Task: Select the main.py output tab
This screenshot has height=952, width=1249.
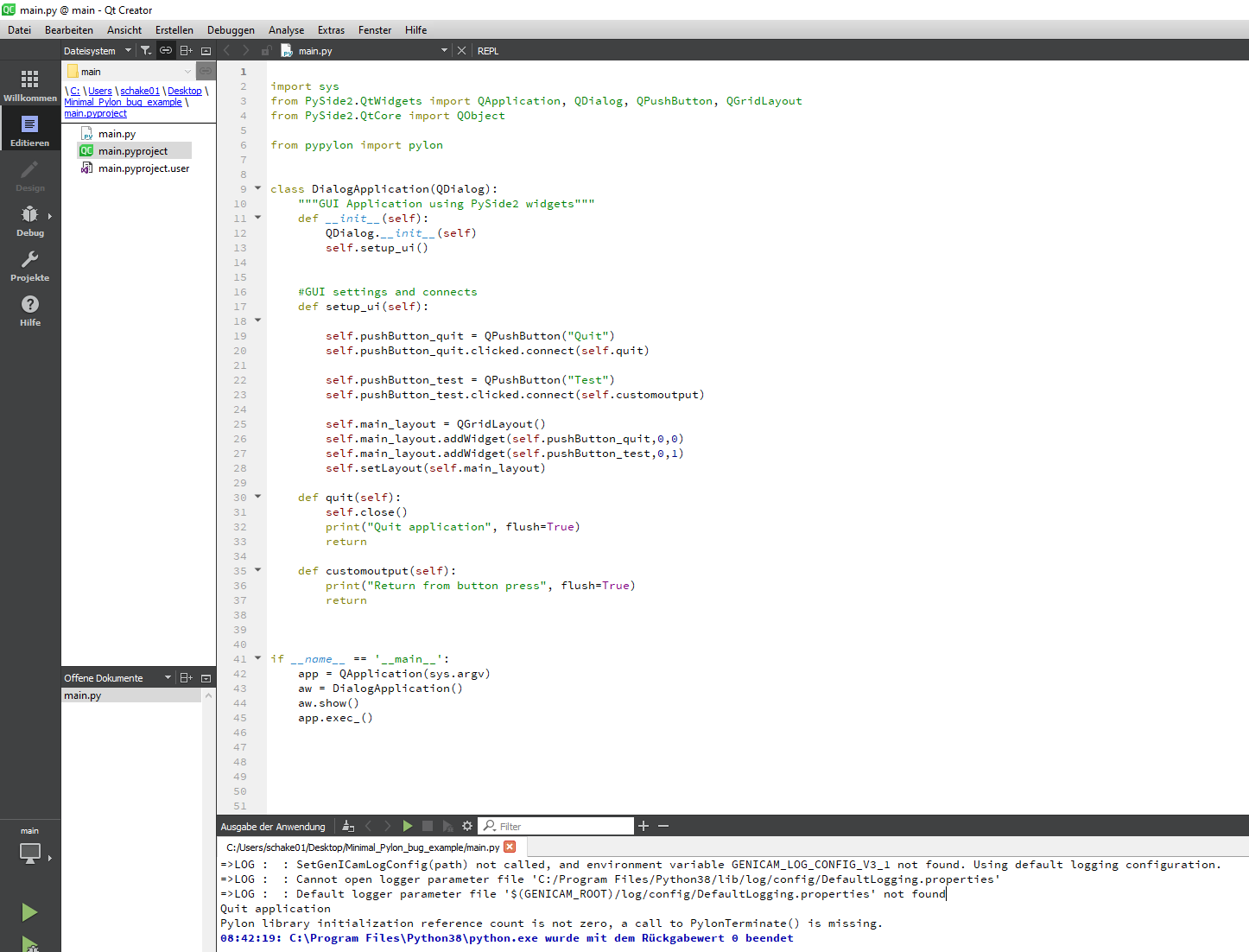Action: click(363, 847)
